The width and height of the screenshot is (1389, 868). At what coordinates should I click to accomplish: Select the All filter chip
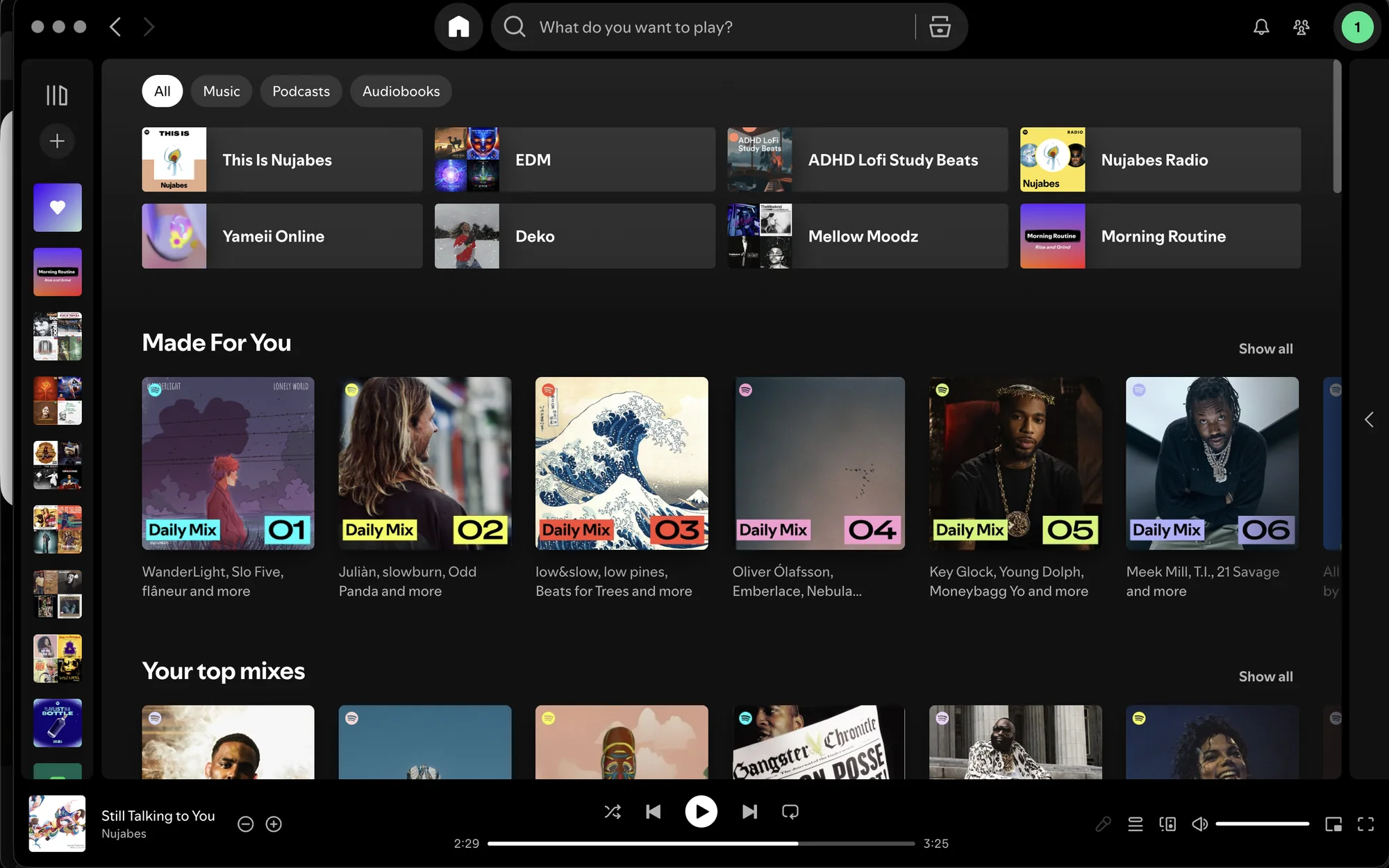(163, 91)
